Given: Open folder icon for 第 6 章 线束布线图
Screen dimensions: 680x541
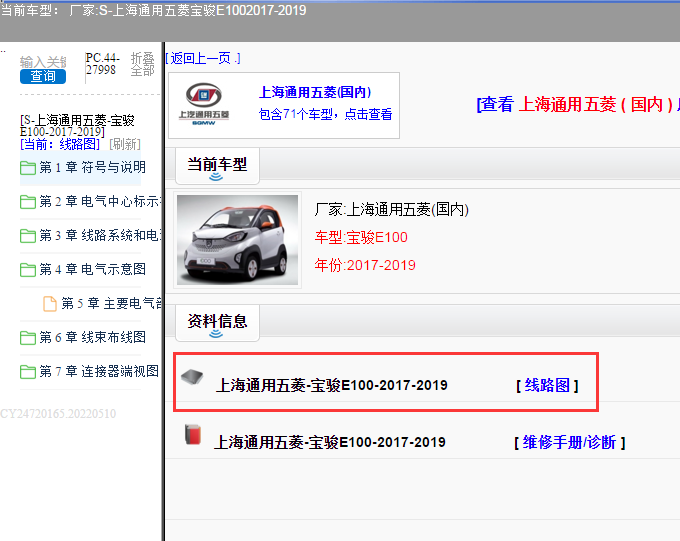Looking at the screenshot, I should (x=28, y=337).
